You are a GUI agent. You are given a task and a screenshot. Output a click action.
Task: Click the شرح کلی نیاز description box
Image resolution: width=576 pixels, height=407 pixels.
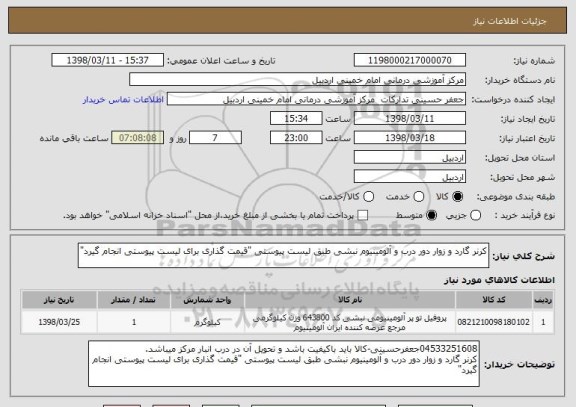tap(283, 255)
